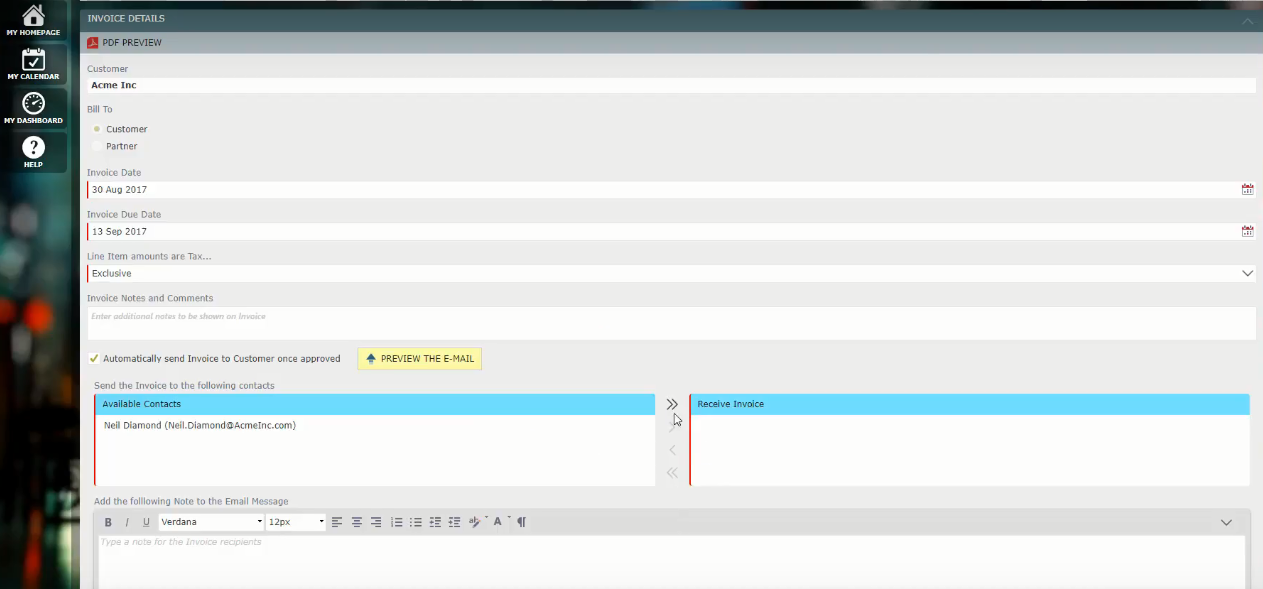Move all contacts to Receive Invoice

tap(672, 404)
